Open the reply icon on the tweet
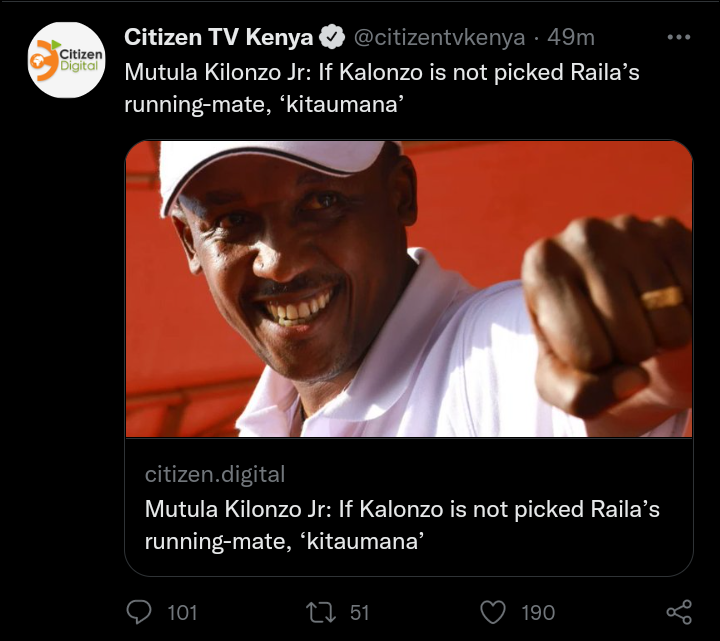This screenshot has width=720, height=641. [x=138, y=612]
